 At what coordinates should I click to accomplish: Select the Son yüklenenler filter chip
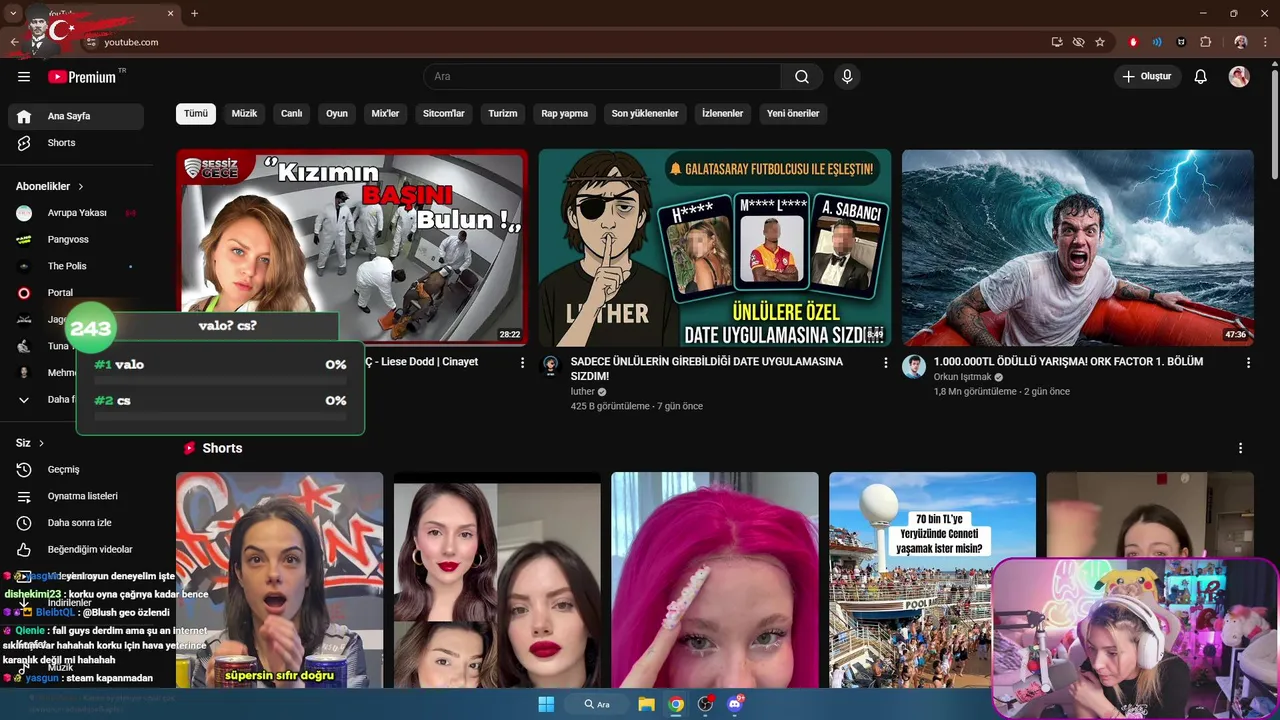(x=645, y=114)
